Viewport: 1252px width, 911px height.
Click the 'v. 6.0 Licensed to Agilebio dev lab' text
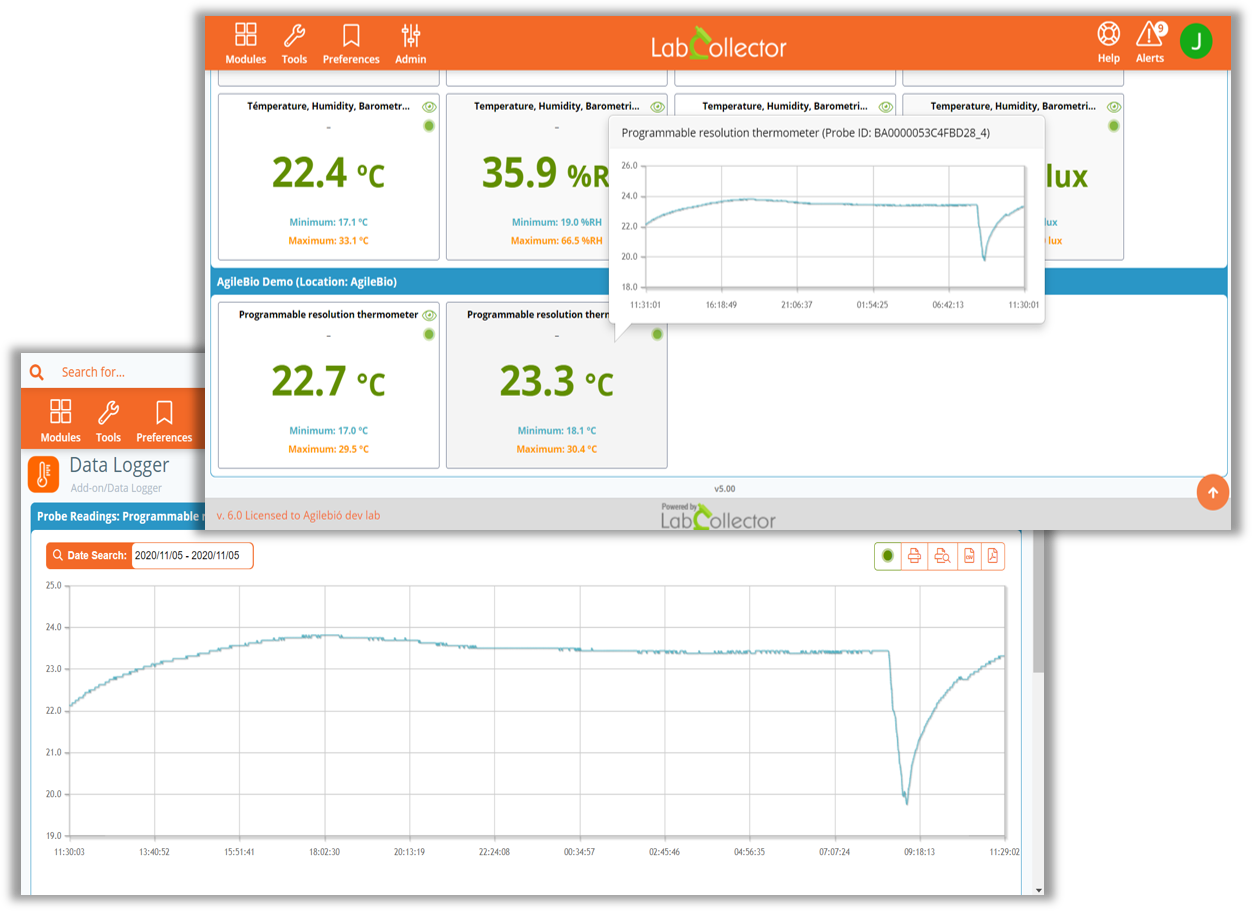pyautogui.click(x=298, y=515)
